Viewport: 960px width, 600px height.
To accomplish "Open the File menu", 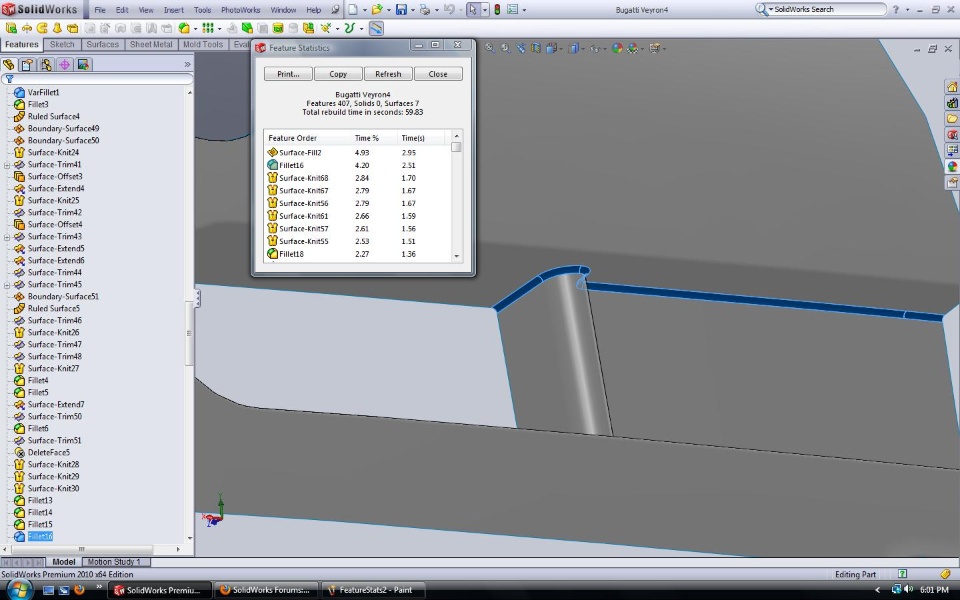I will click(100, 10).
